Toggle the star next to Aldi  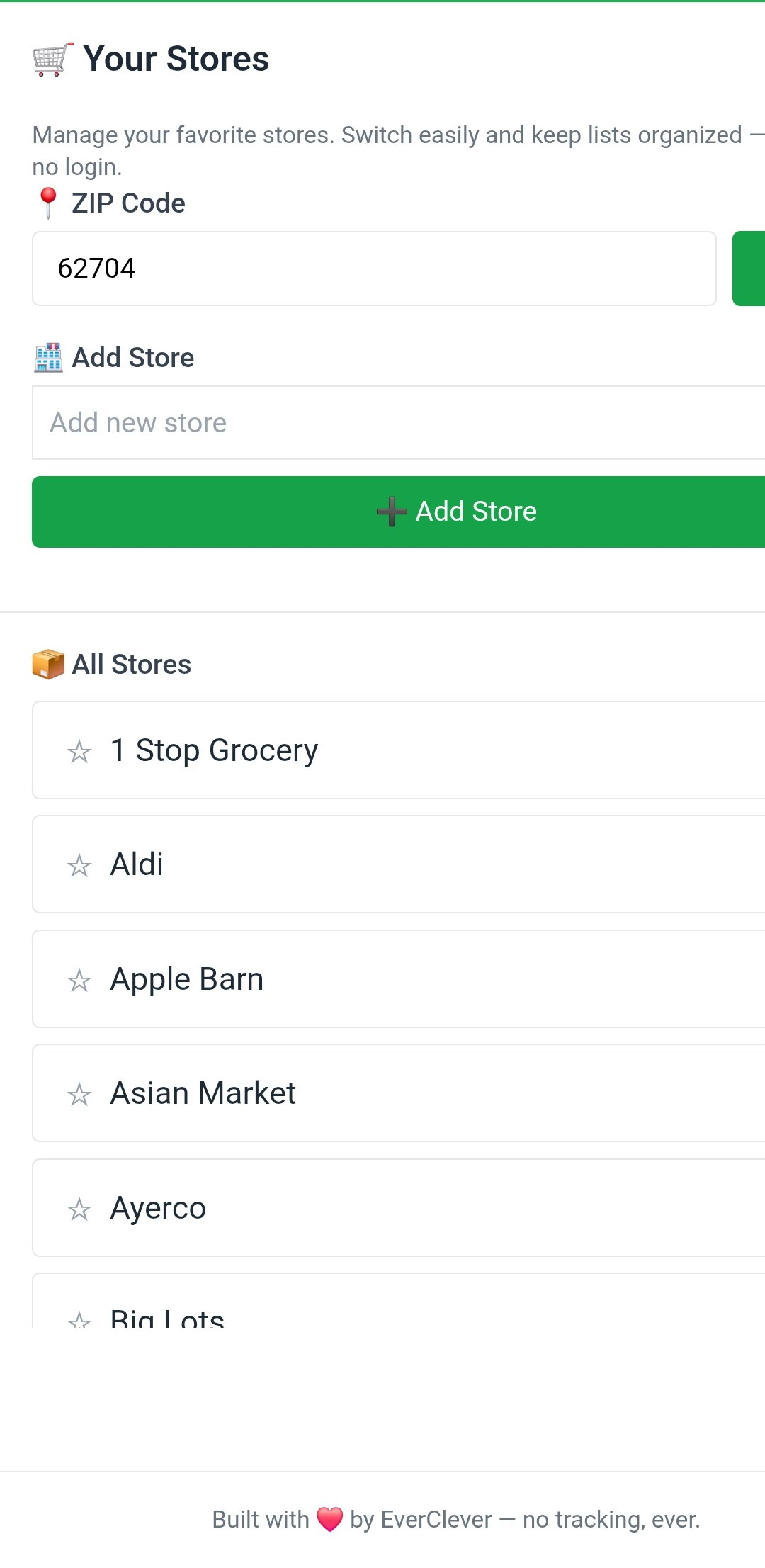click(x=79, y=866)
